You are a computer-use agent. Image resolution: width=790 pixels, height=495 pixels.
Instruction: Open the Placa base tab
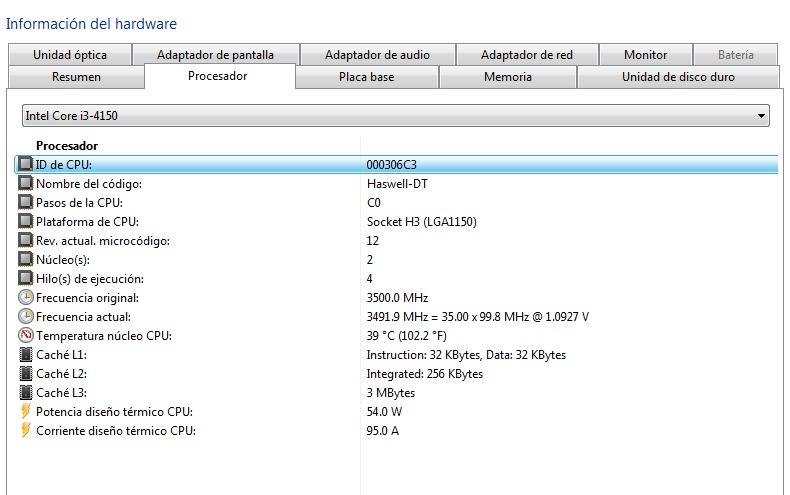[367, 77]
